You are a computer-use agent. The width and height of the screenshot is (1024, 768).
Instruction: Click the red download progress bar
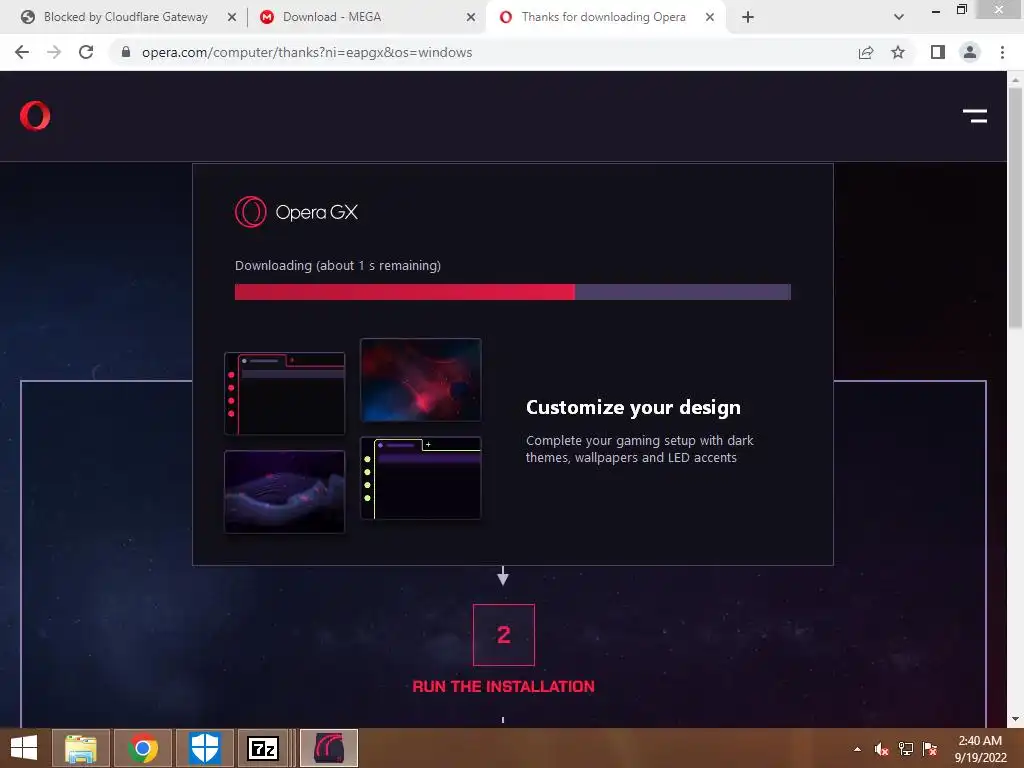click(x=405, y=292)
